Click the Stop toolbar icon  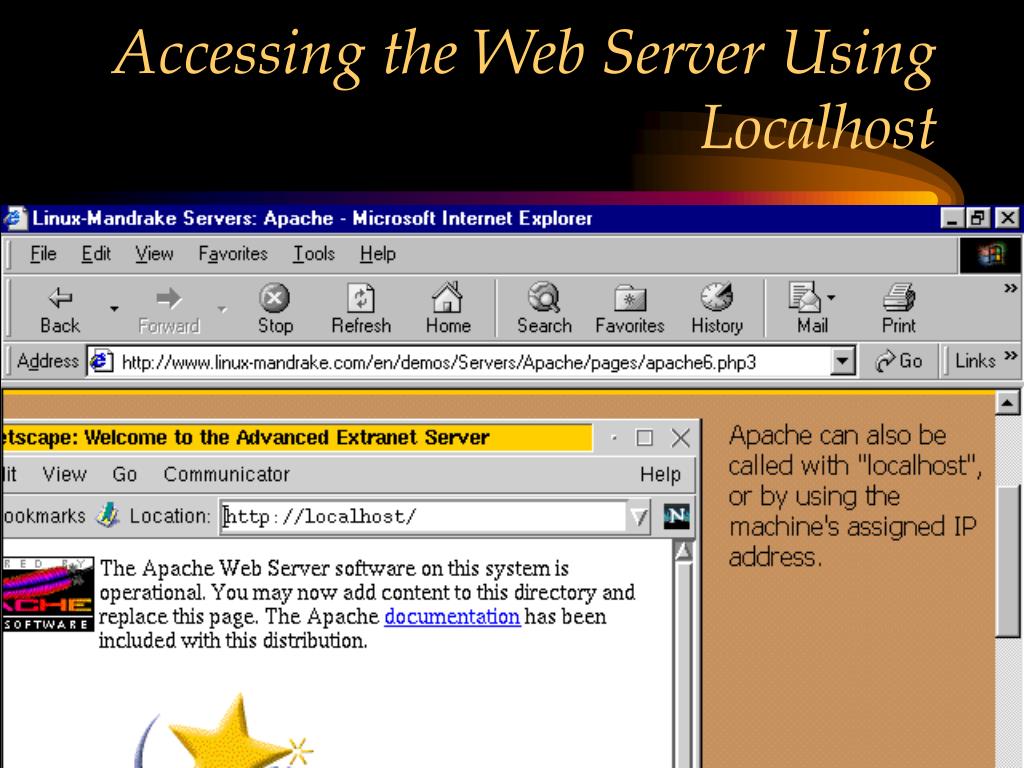click(x=274, y=298)
